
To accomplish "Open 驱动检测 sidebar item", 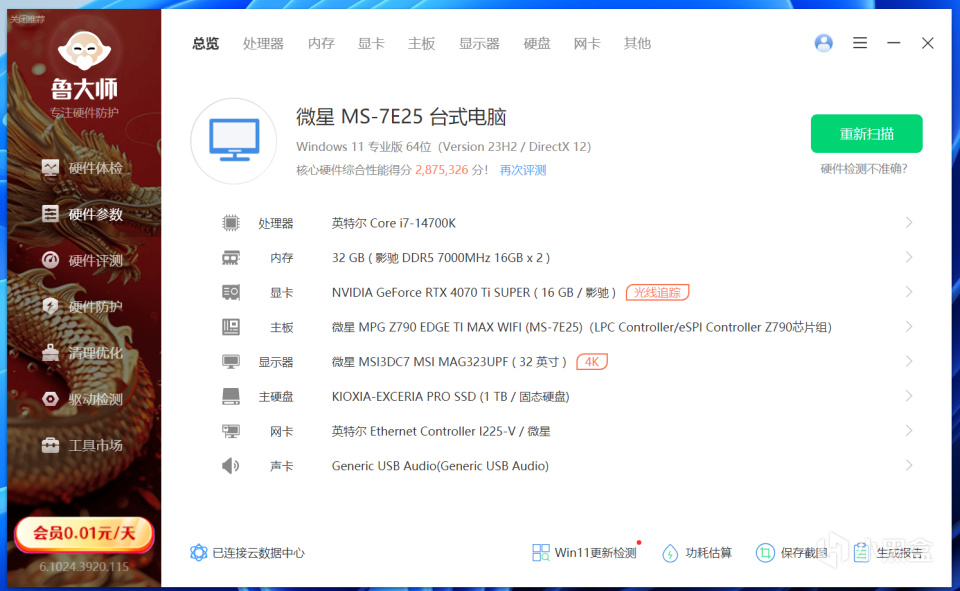I will 83,399.
